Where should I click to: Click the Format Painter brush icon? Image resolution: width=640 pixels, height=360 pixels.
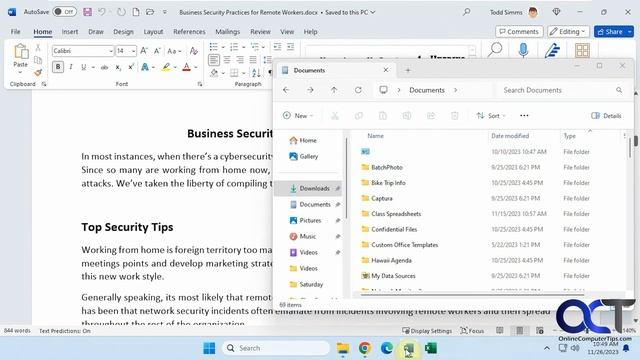[x=38, y=73]
